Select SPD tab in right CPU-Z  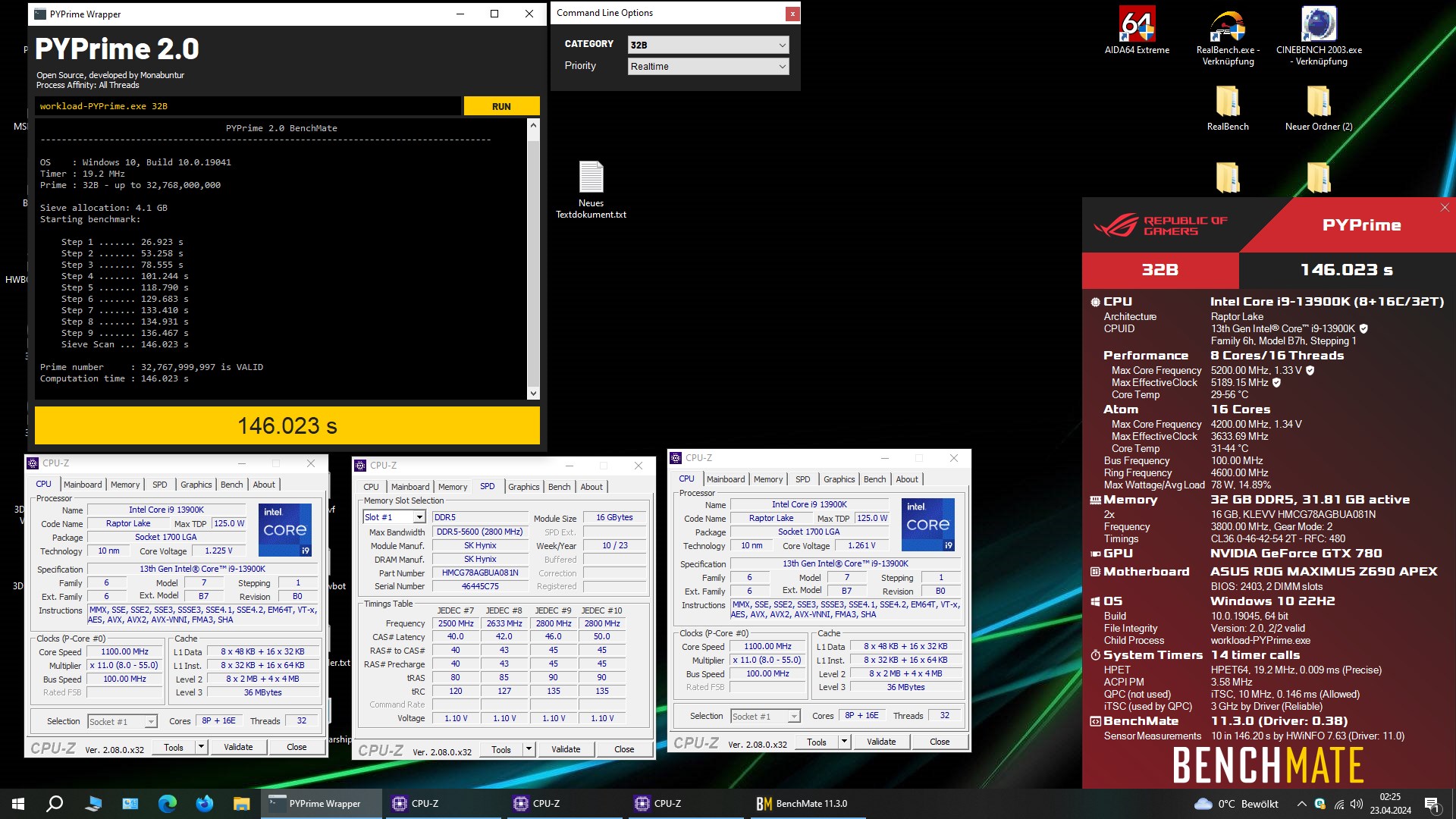pyautogui.click(x=803, y=479)
